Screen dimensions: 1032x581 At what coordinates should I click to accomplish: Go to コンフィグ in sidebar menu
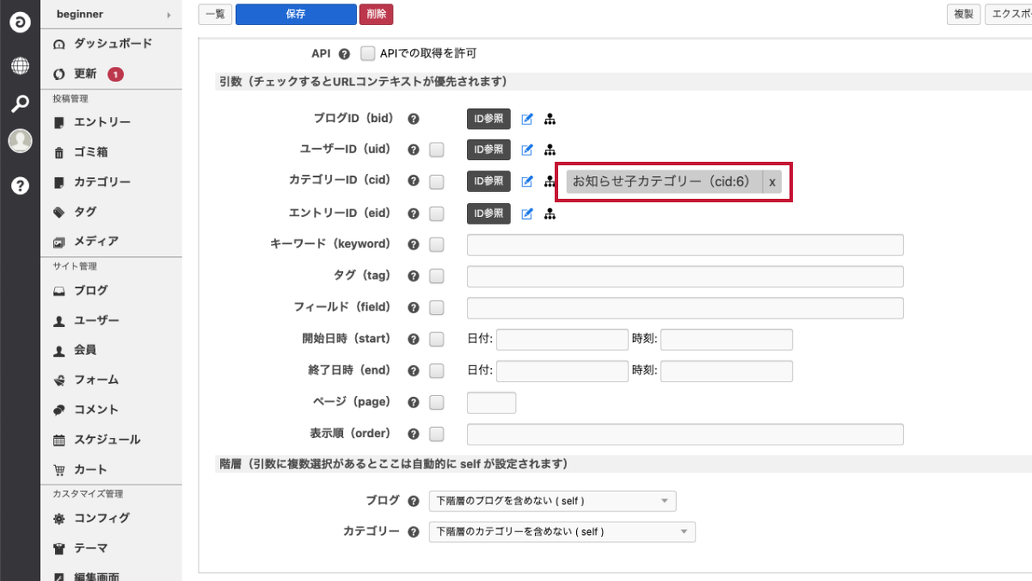101,518
